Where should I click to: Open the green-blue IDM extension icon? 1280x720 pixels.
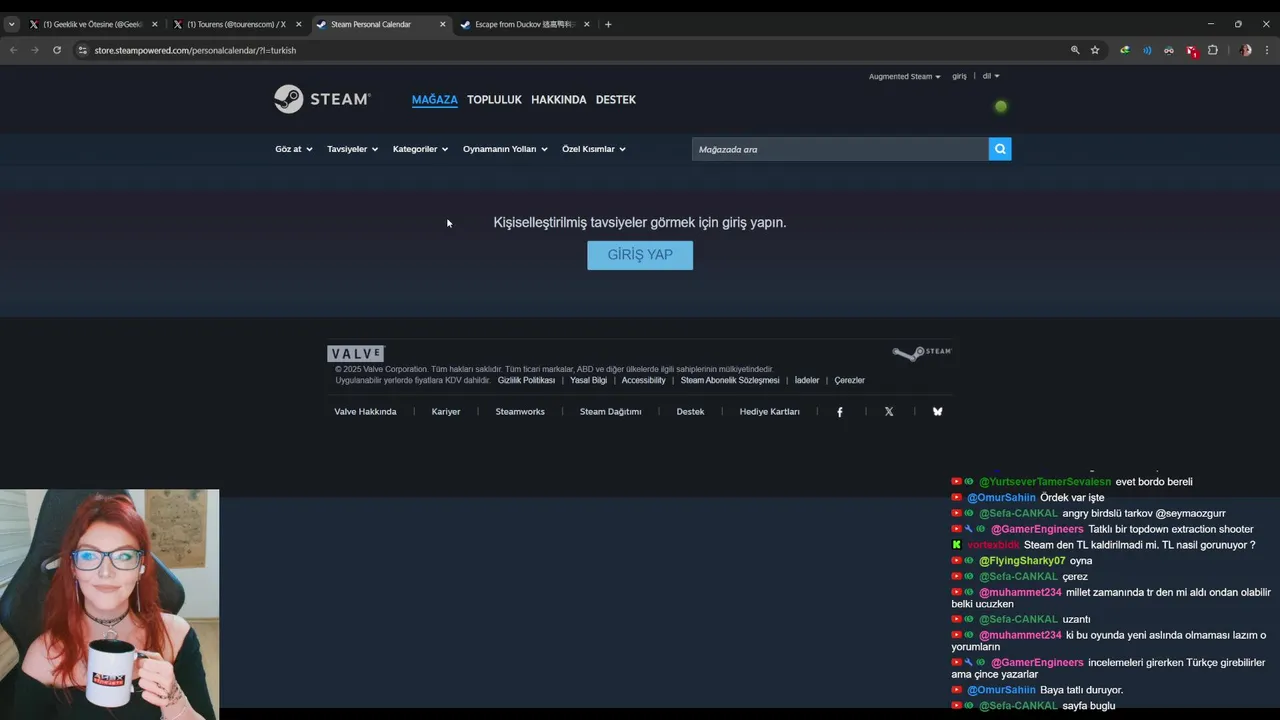click(x=1125, y=50)
